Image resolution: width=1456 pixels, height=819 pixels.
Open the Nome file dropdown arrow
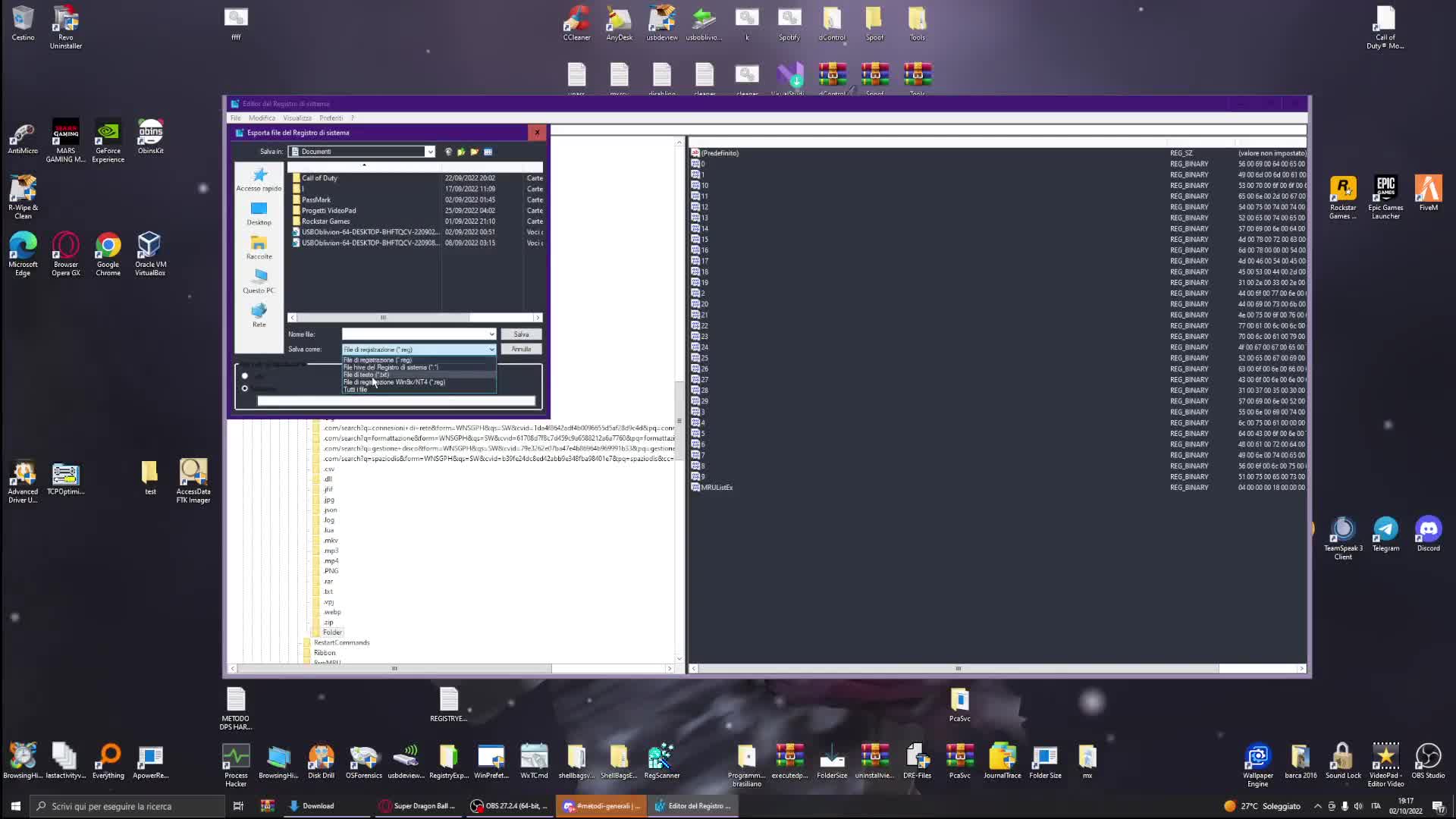click(x=491, y=334)
